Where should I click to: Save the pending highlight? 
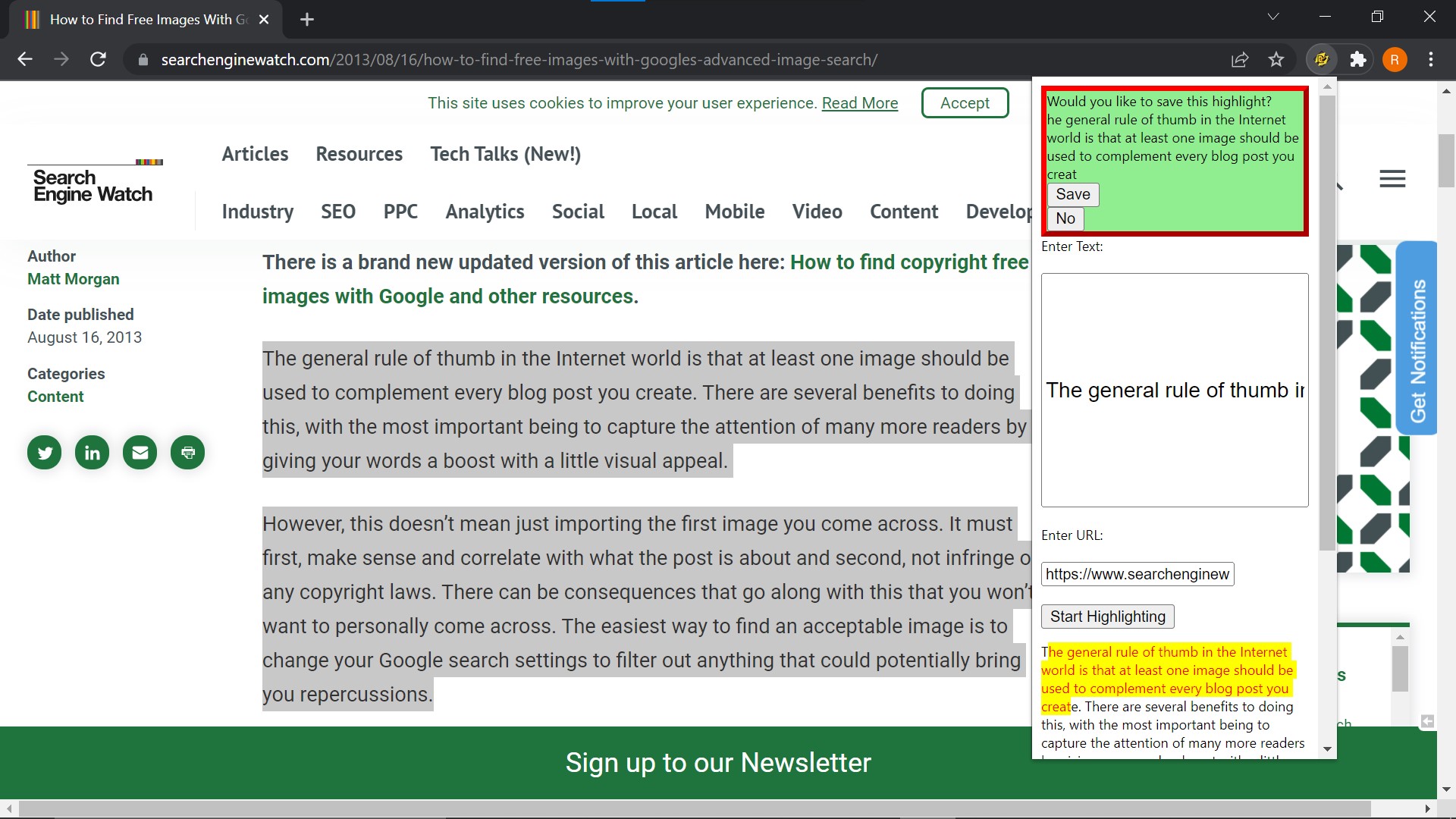[1072, 194]
